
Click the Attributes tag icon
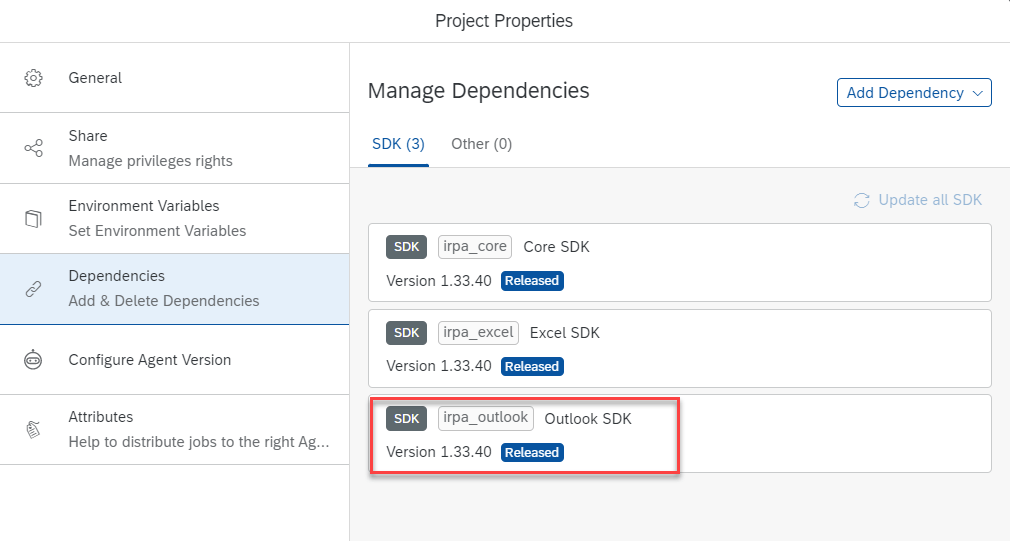33,429
